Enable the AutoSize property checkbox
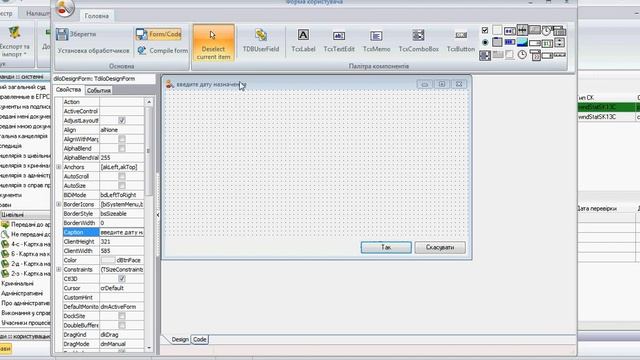This screenshot has height=360, width=640. click(x=122, y=186)
